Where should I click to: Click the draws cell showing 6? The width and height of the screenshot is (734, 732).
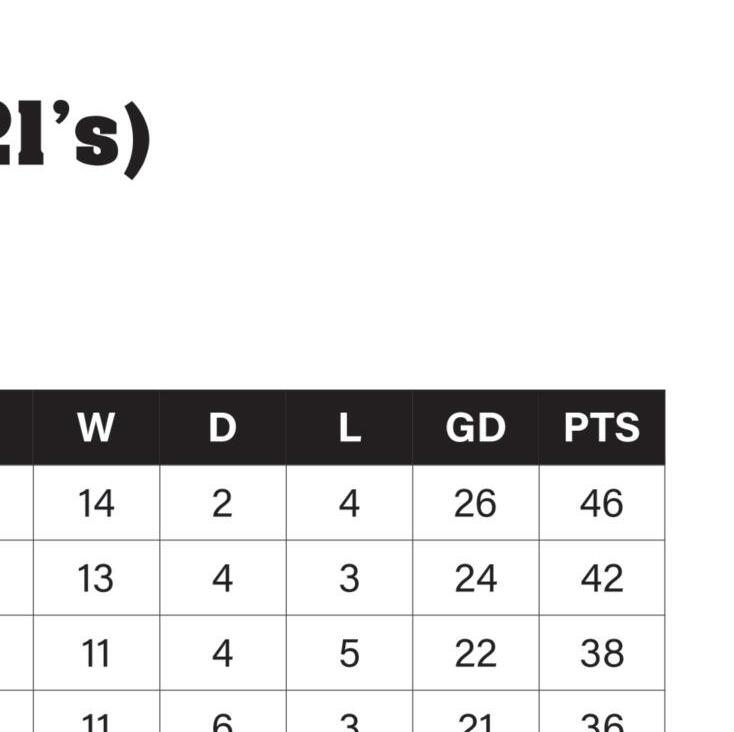coord(223,711)
